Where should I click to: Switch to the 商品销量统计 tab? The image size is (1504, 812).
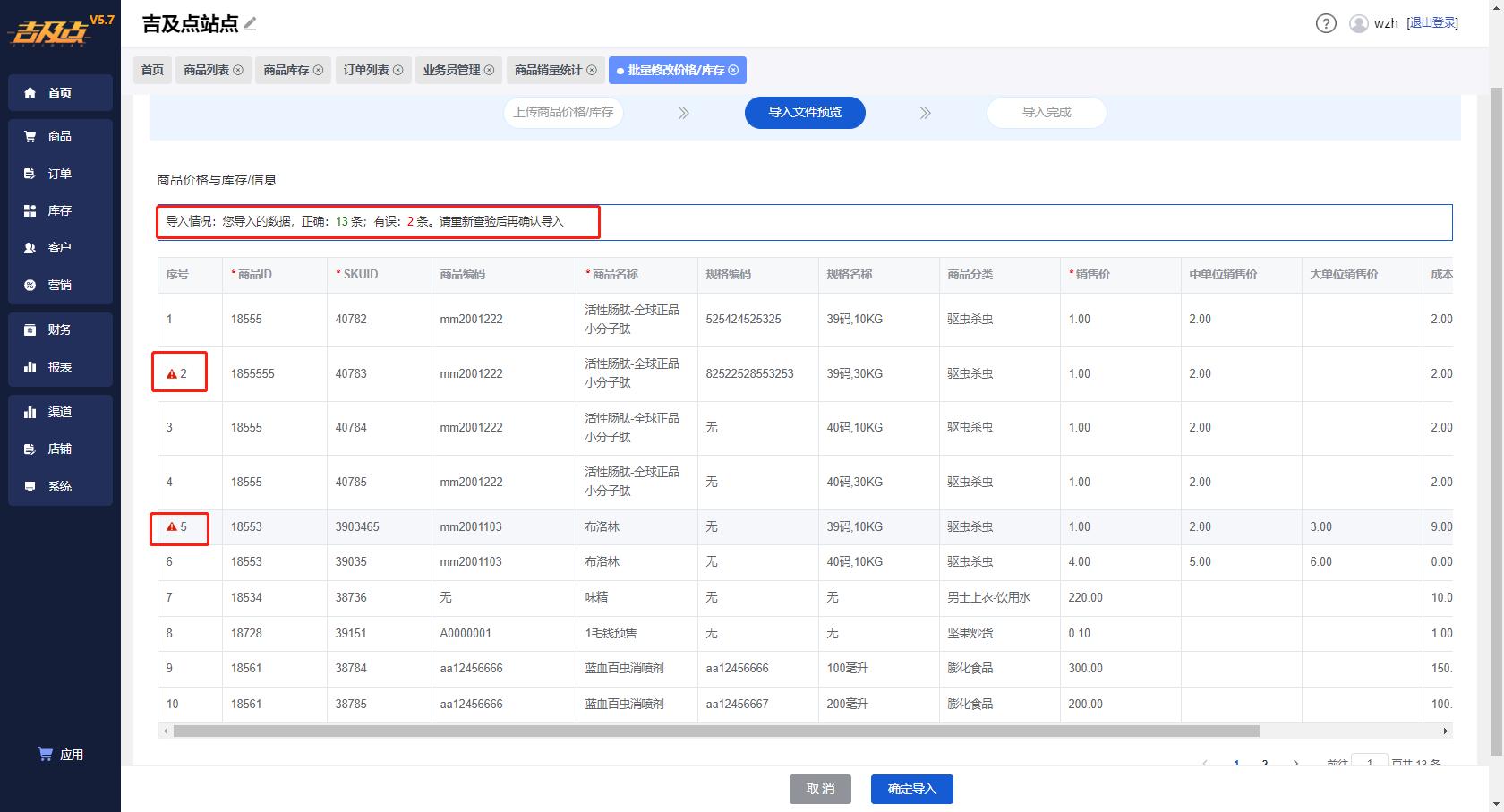555,70
